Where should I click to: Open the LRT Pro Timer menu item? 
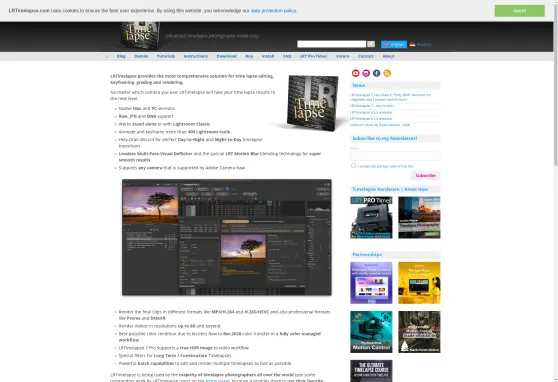point(313,56)
